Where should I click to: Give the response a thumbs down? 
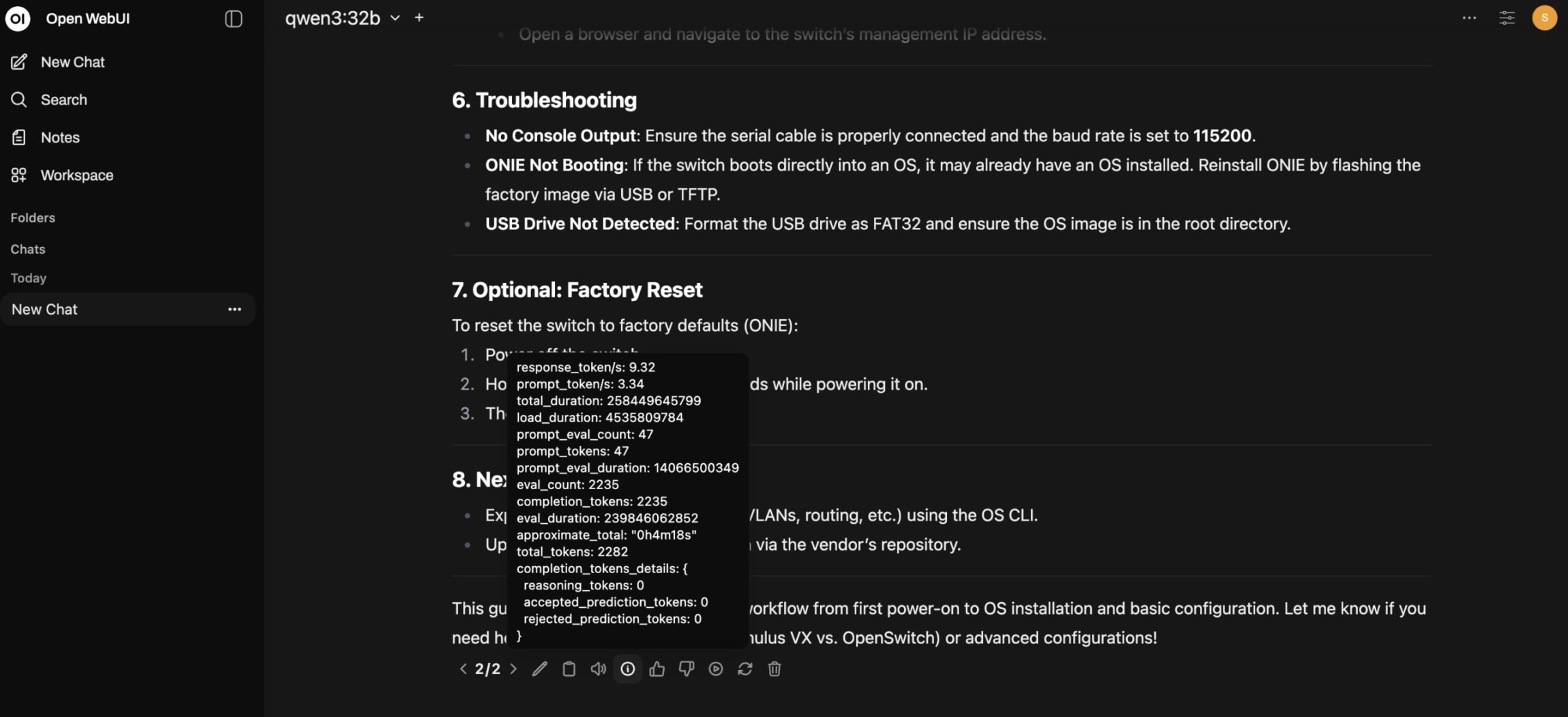coord(685,669)
